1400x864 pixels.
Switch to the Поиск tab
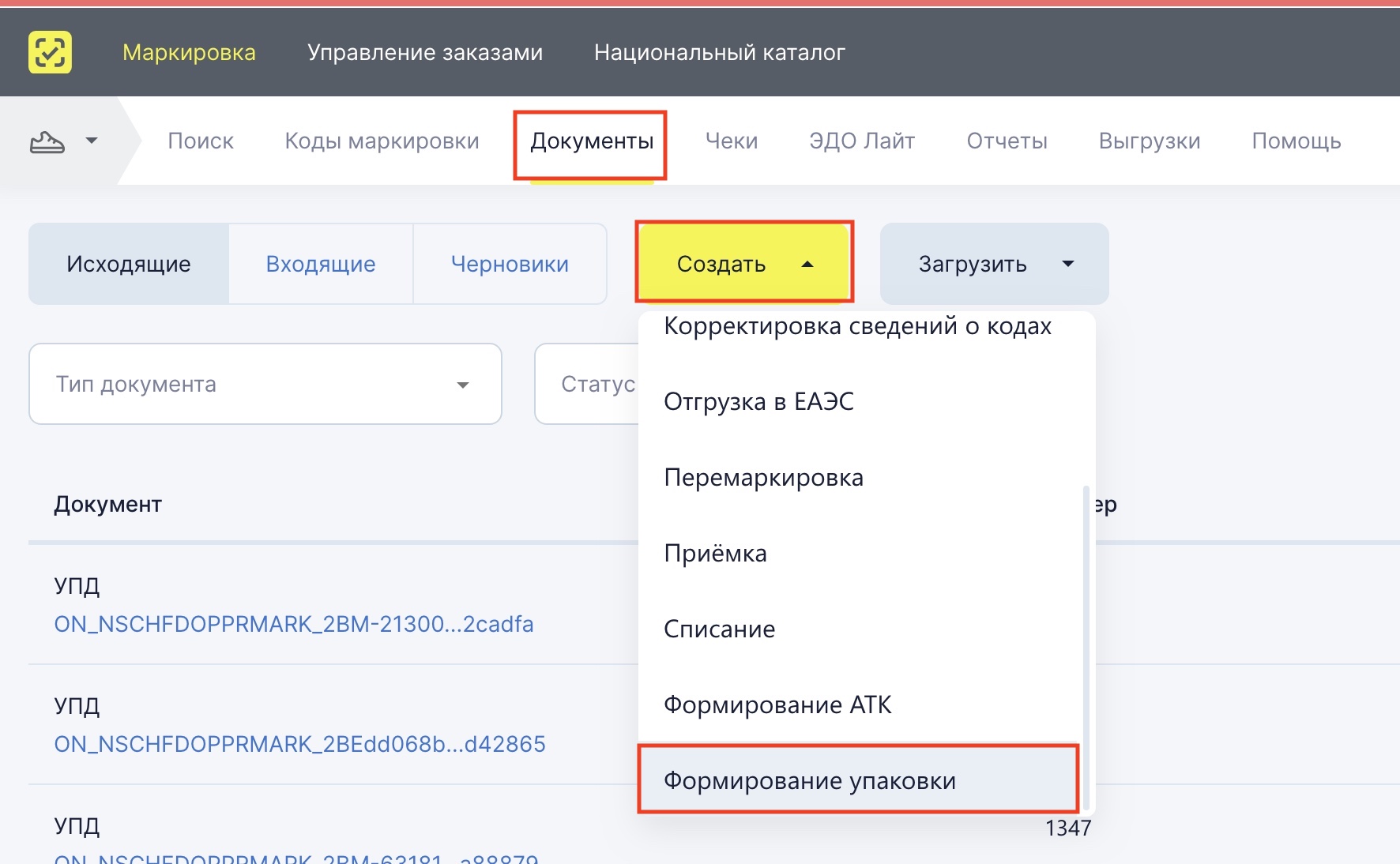coord(201,141)
